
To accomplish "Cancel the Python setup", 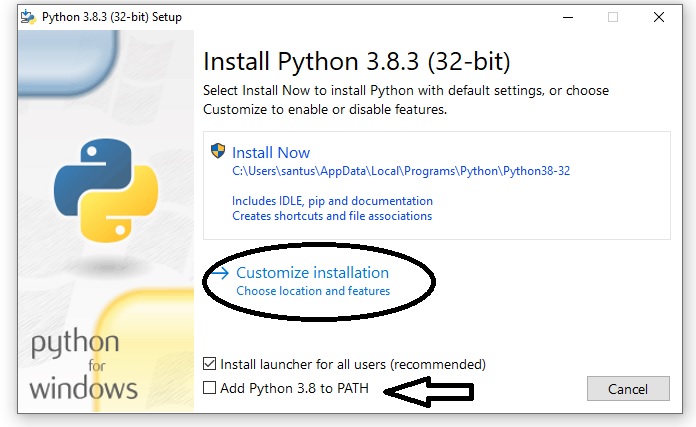I will [x=628, y=389].
